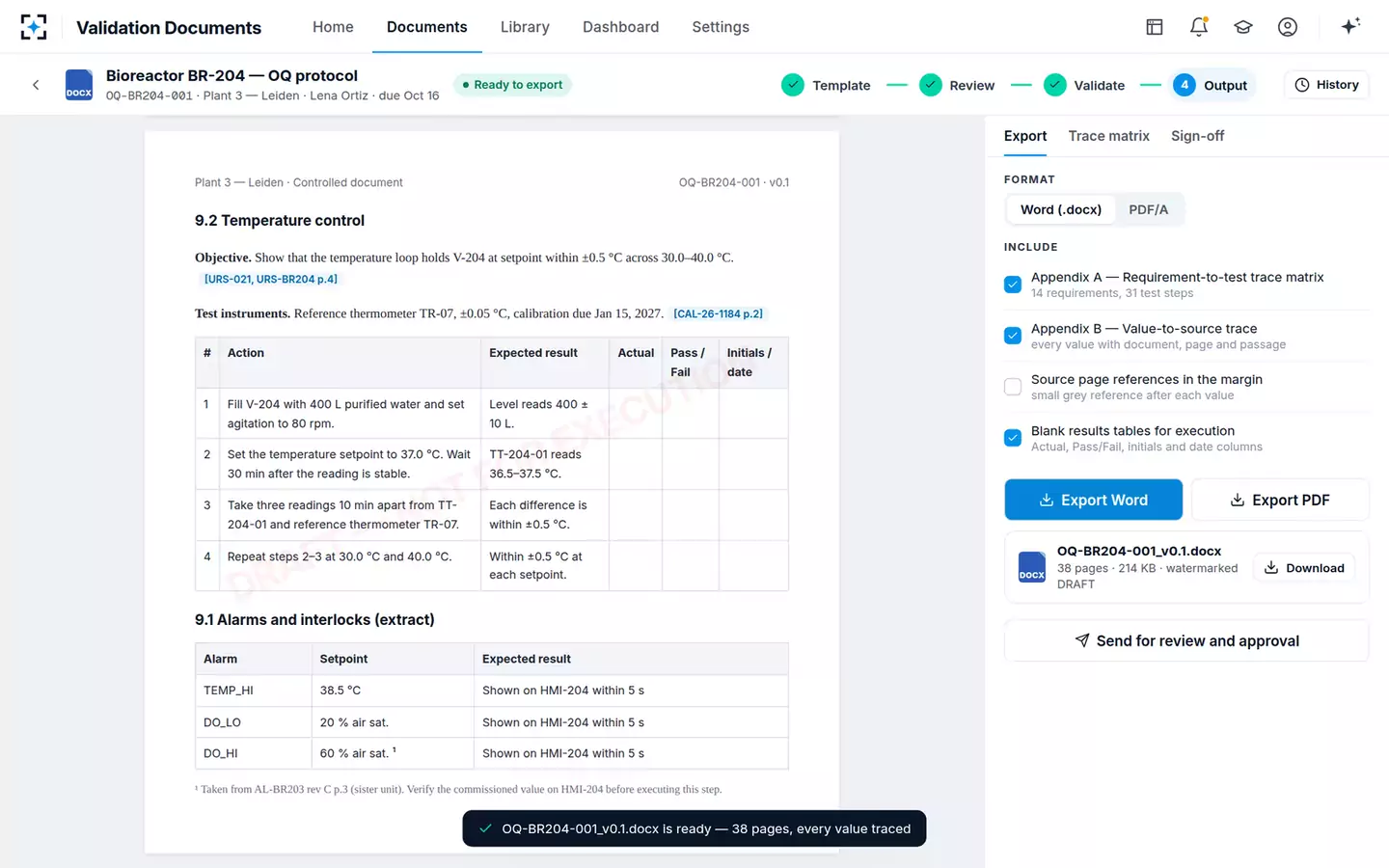Click the file-ready toast notification
Screen dimensions: 1389x868
[694, 828]
